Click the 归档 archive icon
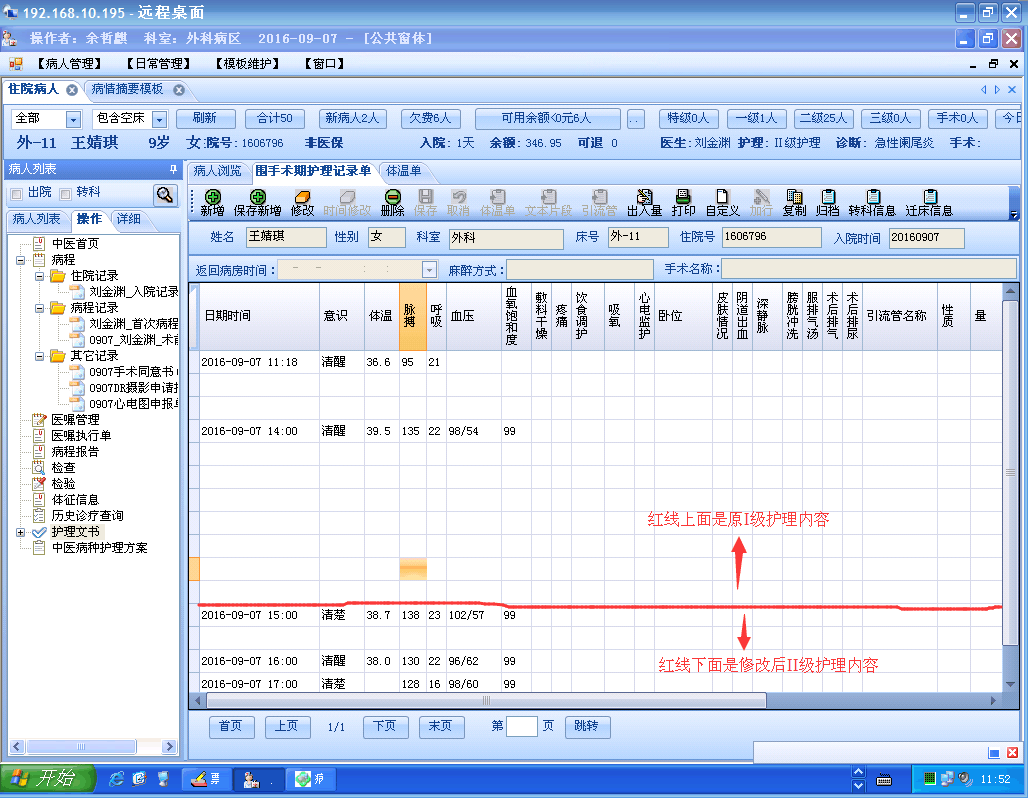 click(x=828, y=203)
